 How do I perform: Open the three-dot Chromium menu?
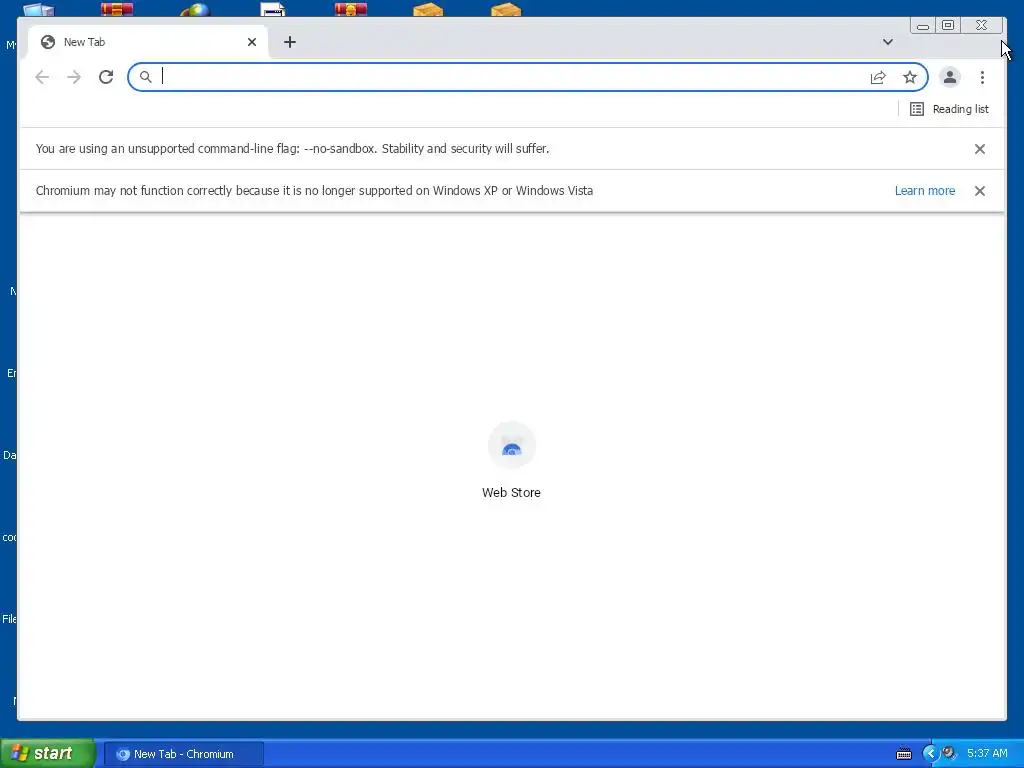(982, 77)
